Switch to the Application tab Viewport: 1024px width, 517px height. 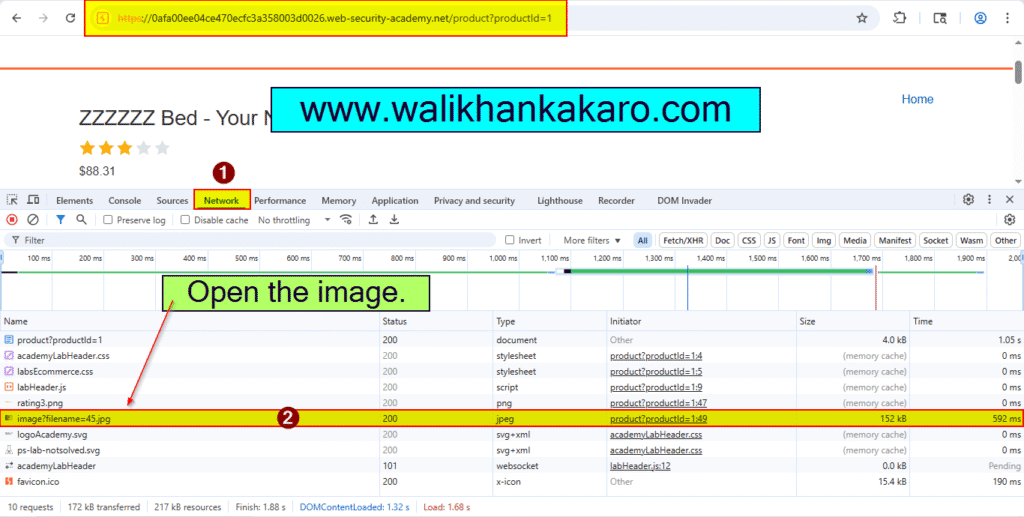point(395,200)
